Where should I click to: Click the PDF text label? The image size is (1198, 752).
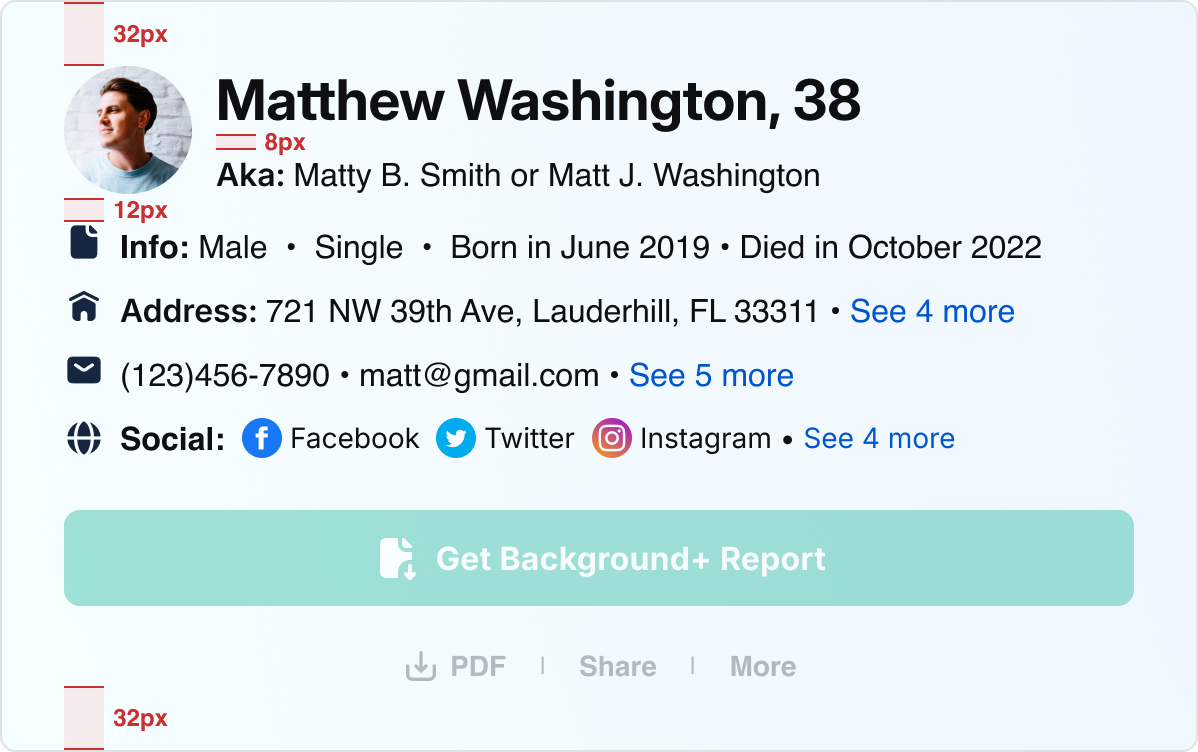click(x=478, y=667)
